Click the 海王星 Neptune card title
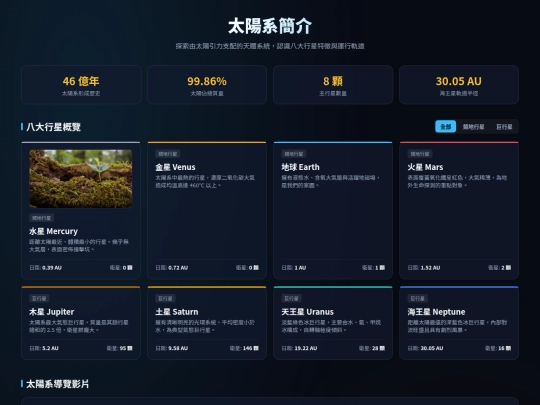The width and height of the screenshot is (540, 405). [x=436, y=312]
